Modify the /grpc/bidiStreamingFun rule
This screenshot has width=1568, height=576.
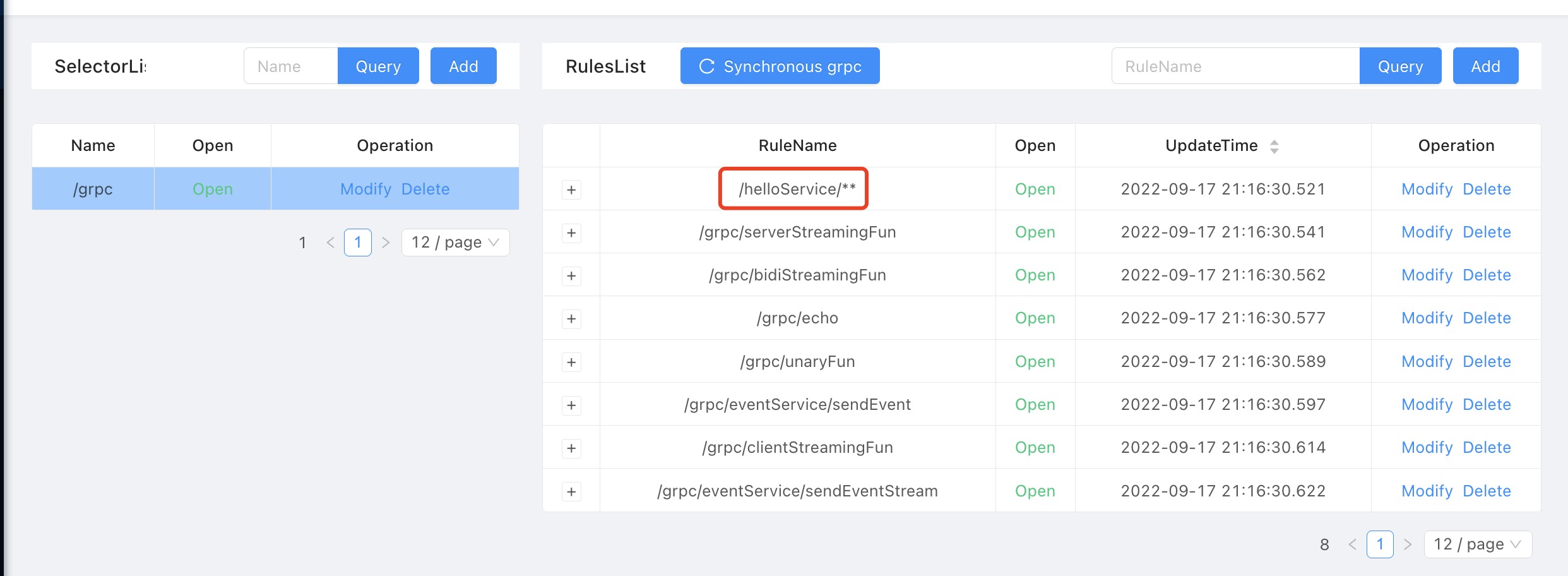pyautogui.click(x=1427, y=275)
